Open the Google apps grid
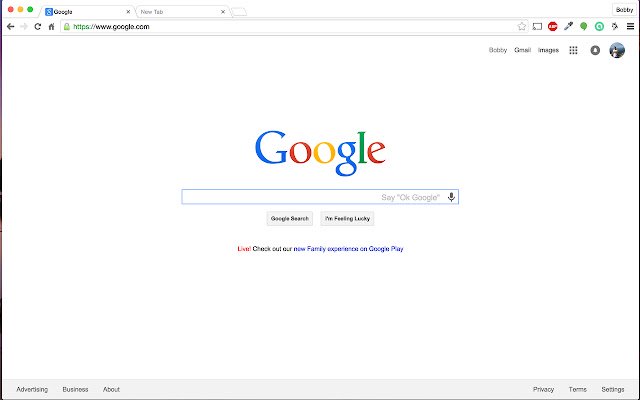 click(573, 50)
